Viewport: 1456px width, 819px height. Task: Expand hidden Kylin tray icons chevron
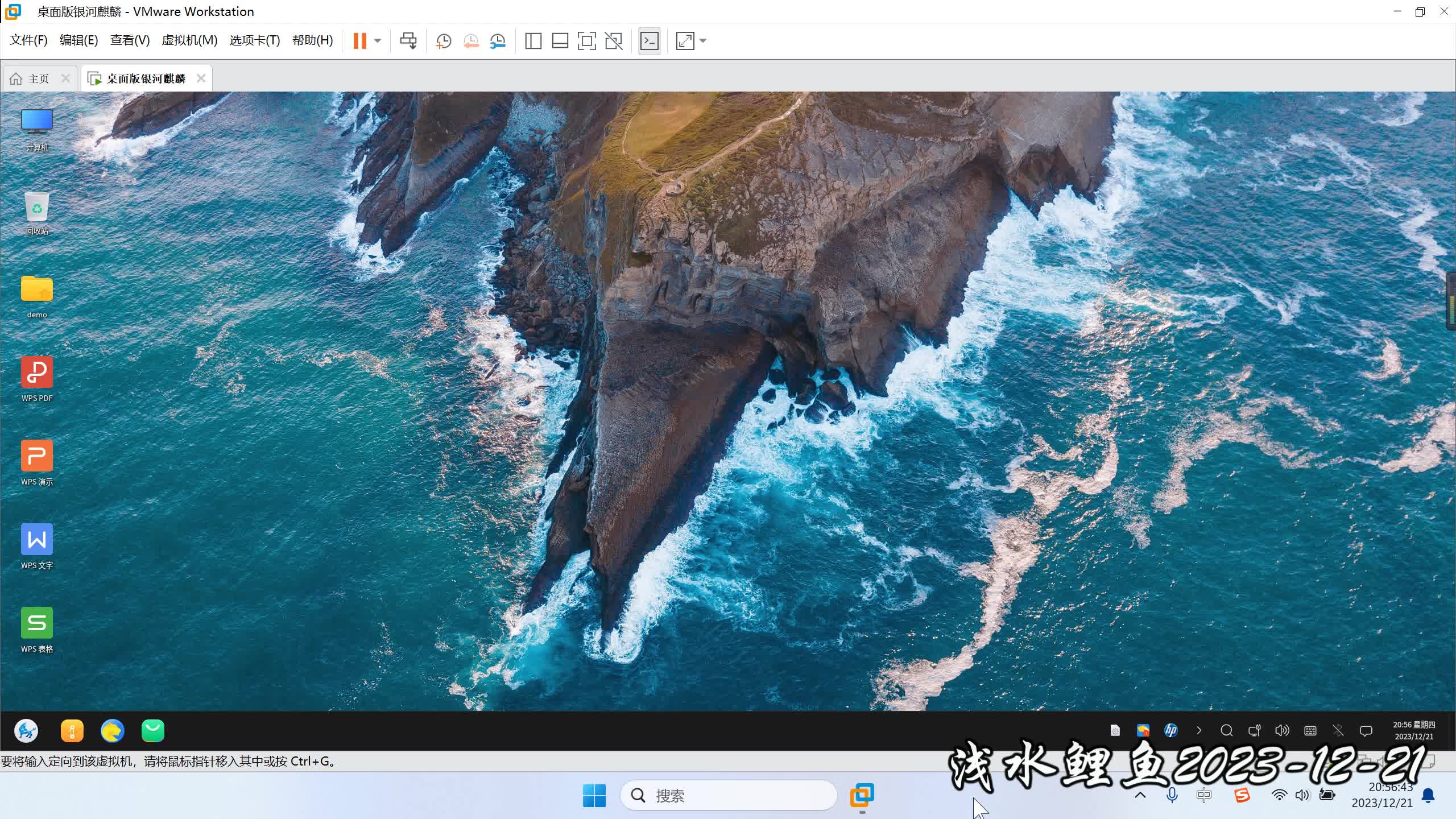click(1199, 730)
